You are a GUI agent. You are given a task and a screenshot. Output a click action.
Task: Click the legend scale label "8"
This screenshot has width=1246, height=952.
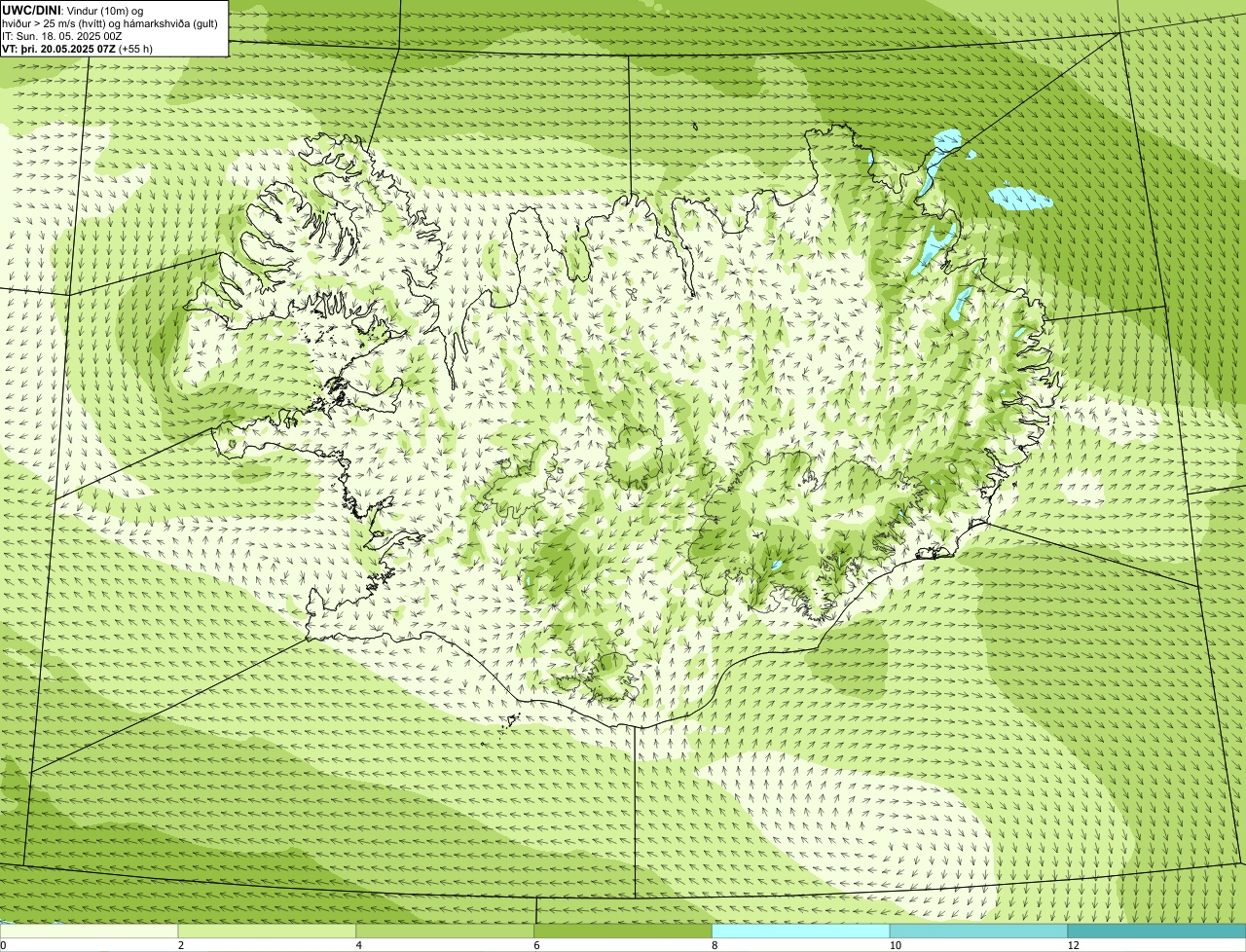pyautogui.click(x=715, y=945)
